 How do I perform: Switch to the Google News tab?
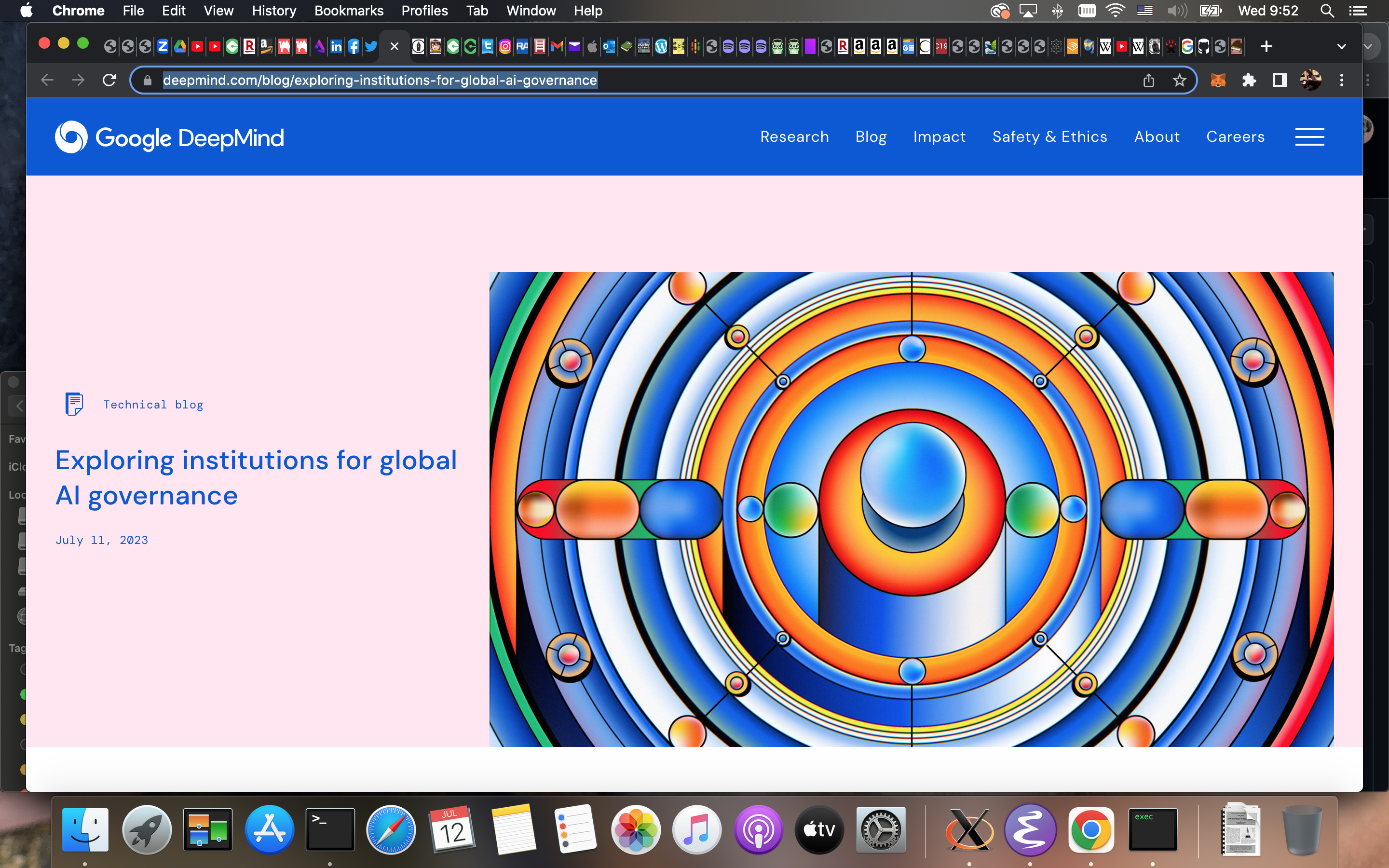click(x=909, y=46)
